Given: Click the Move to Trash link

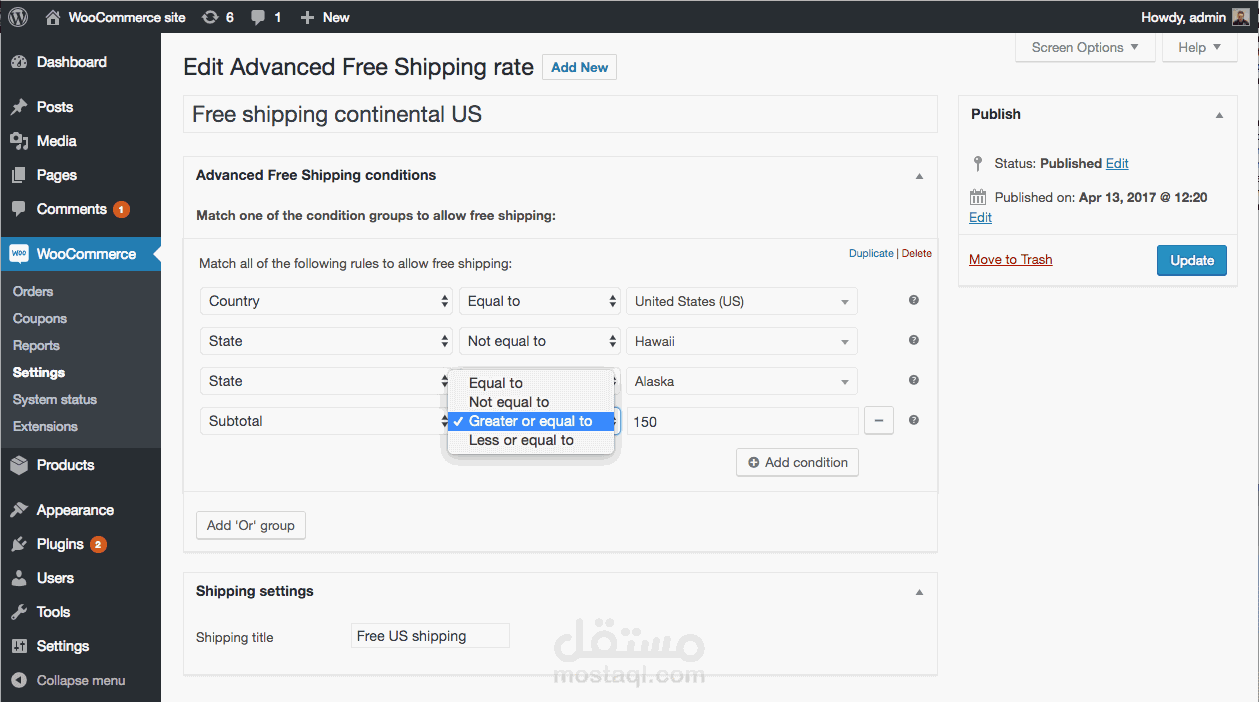Looking at the screenshot, I should (x=1010, y=259).
